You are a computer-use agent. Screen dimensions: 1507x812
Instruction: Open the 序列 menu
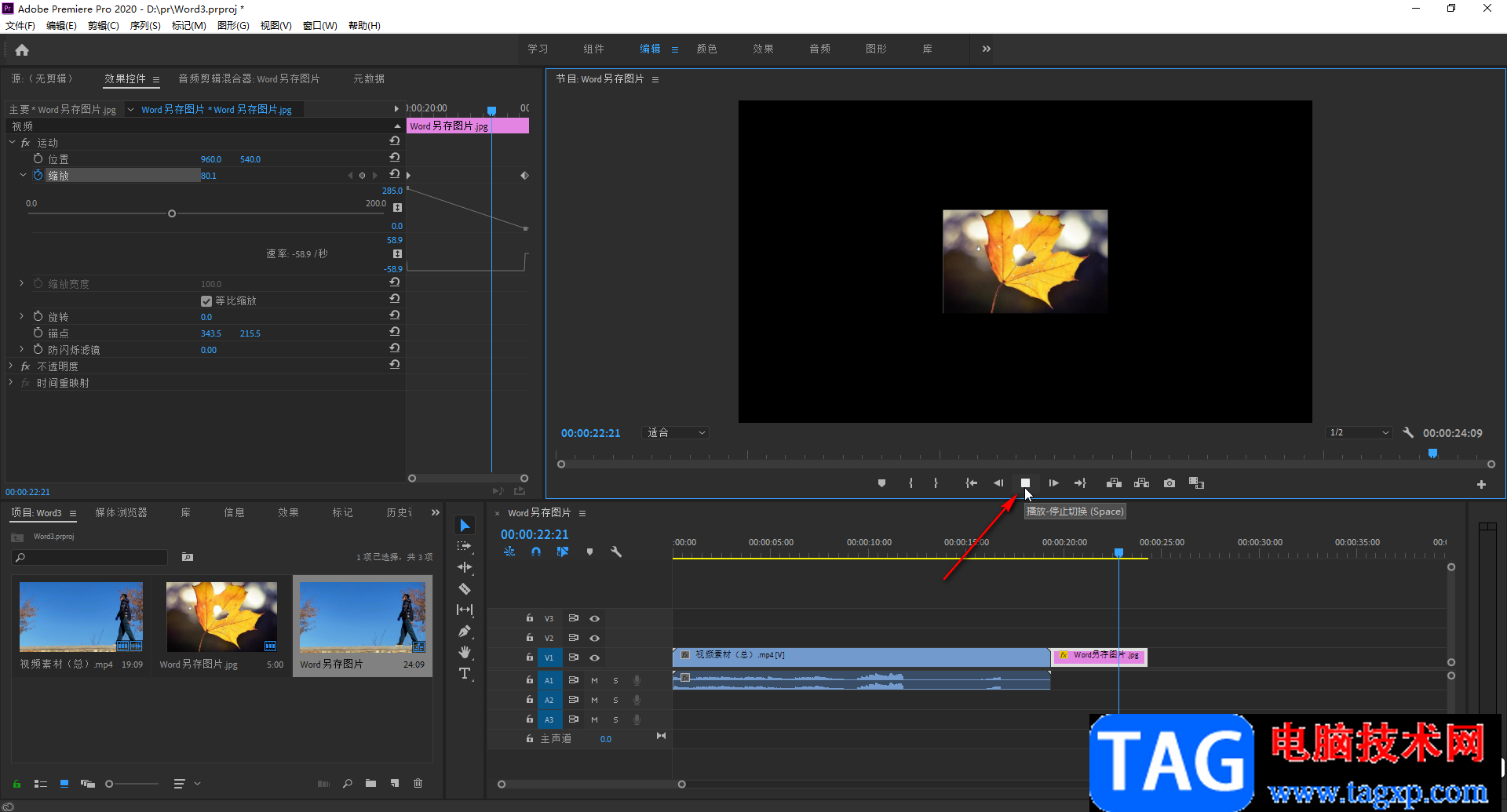[x=144, y=26]
